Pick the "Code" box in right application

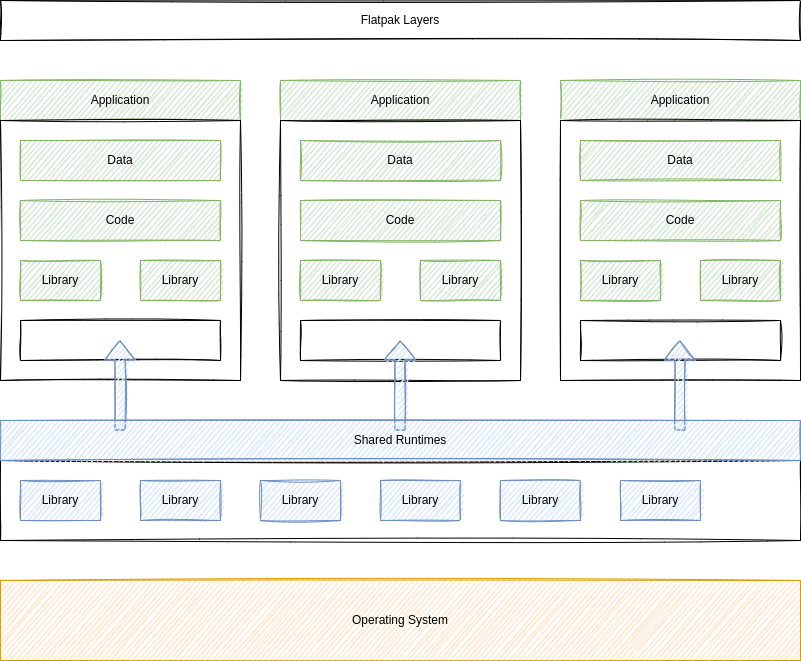click(x=680, y=220)
